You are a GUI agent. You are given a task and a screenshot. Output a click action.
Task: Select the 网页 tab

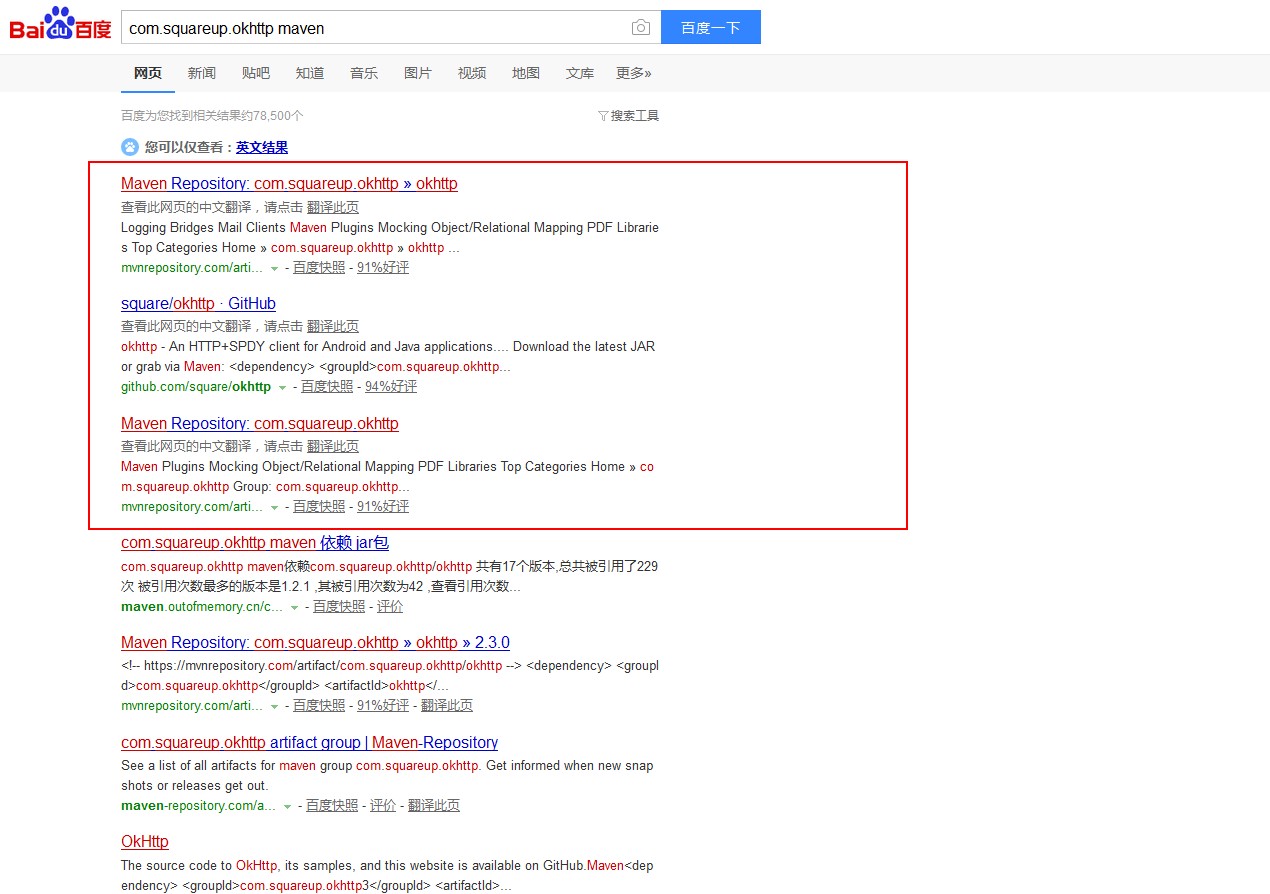click(148, 73)
